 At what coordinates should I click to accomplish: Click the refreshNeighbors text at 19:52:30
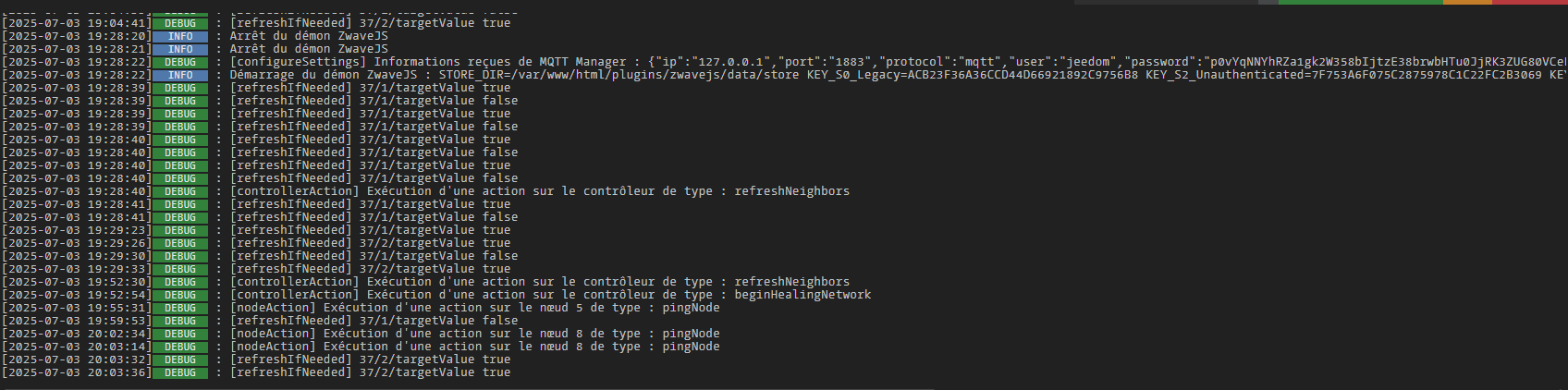(791, 282)
